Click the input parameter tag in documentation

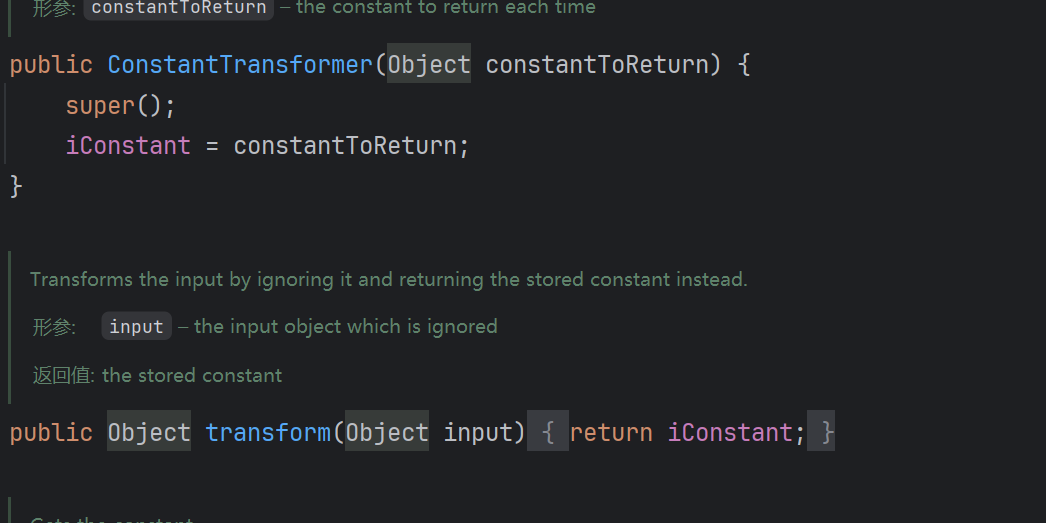[x=136, y=327]
